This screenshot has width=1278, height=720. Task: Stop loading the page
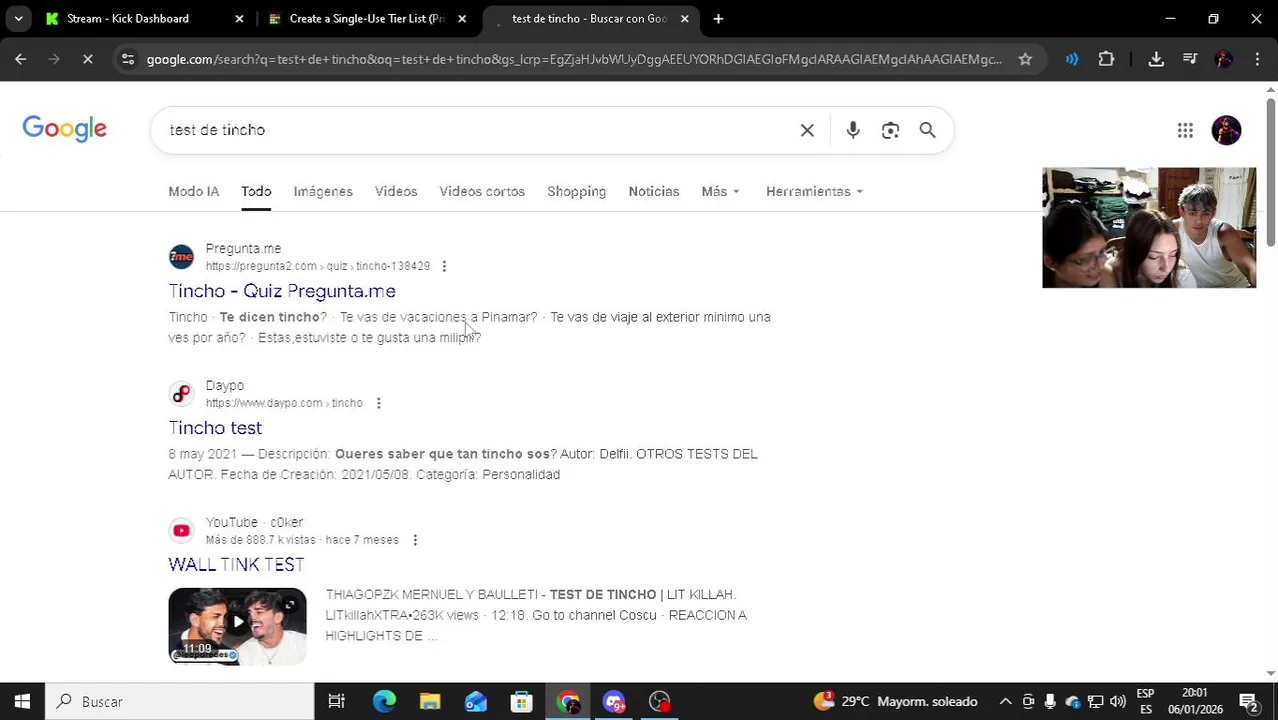[88, 59]
